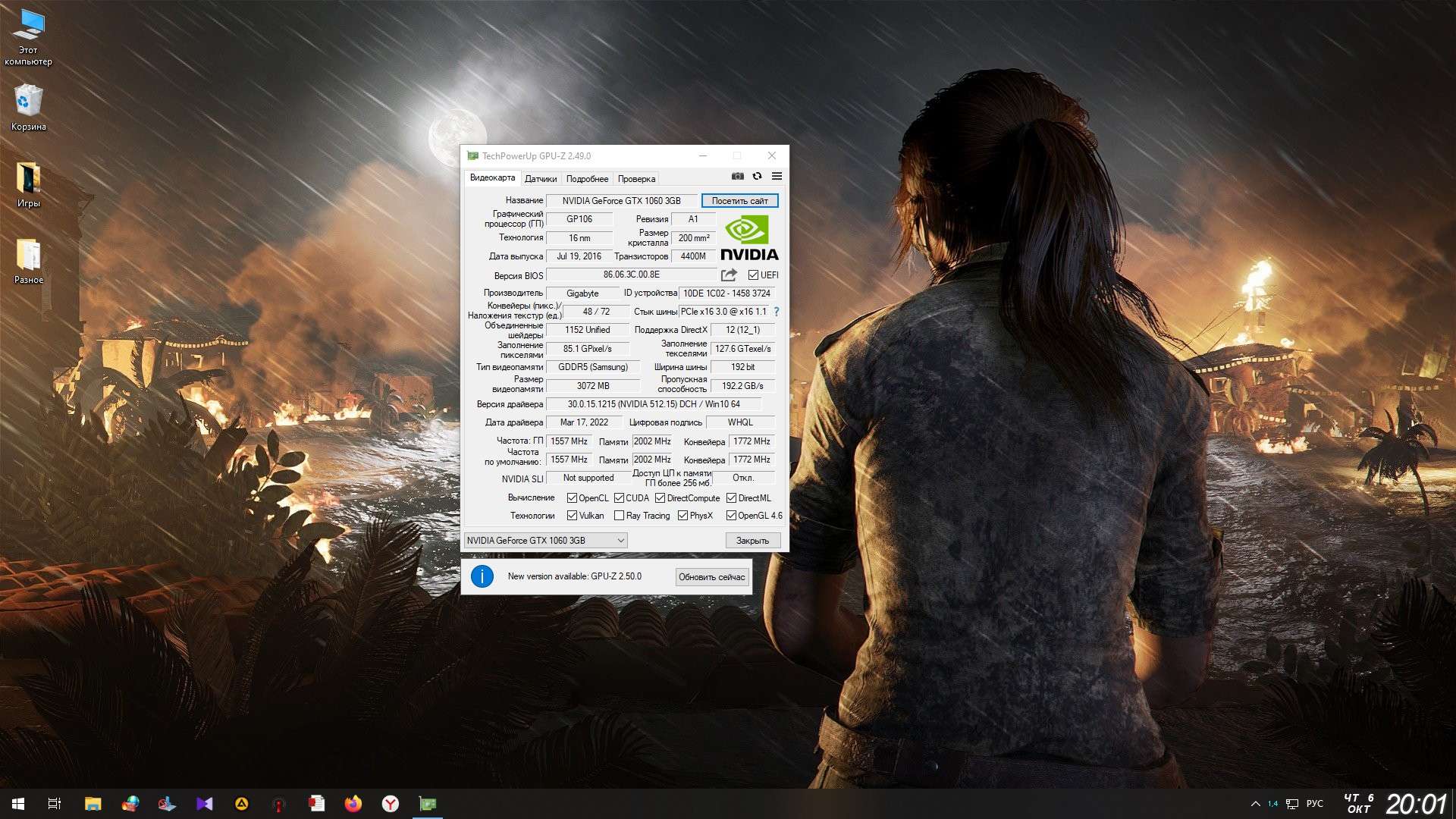1456x819 pixels.
Task: Click the 'GP106' GPU processor value
Action: pos(579,219)
